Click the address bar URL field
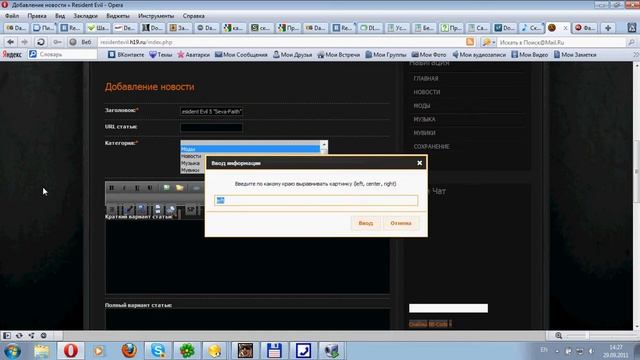 pos(282,42)
